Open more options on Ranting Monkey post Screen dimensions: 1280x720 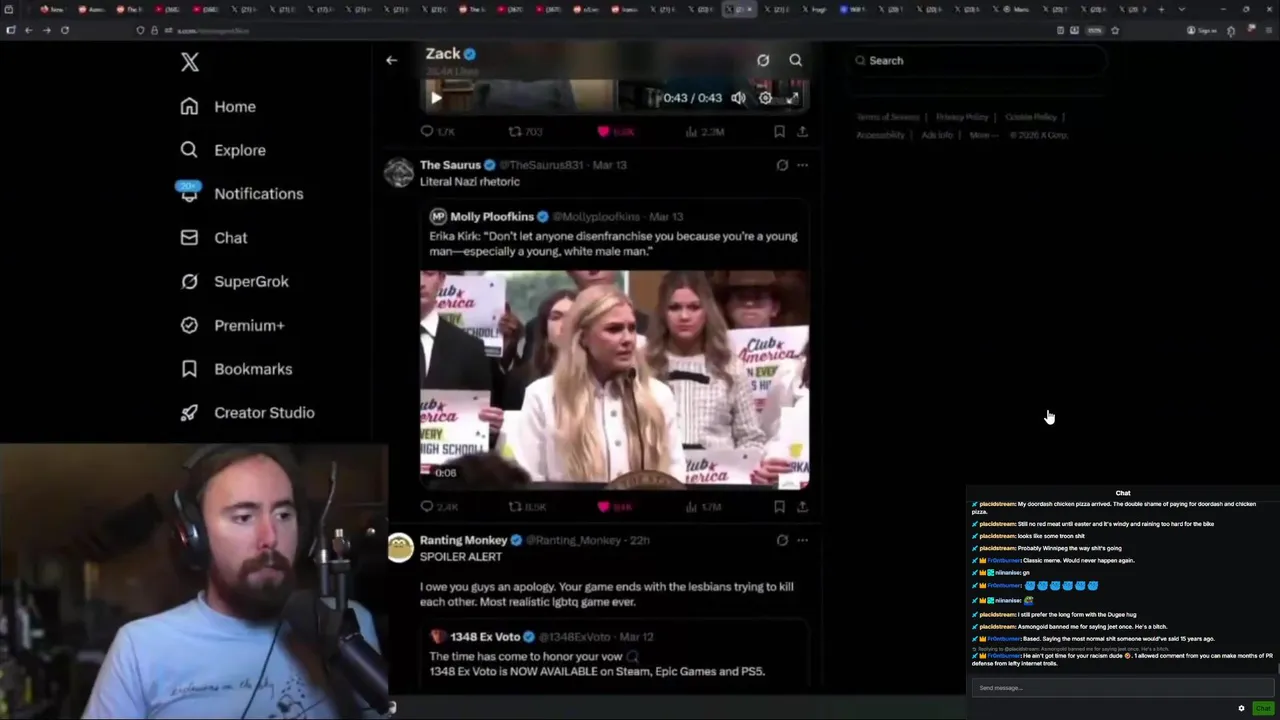click(x=802, y=540)
